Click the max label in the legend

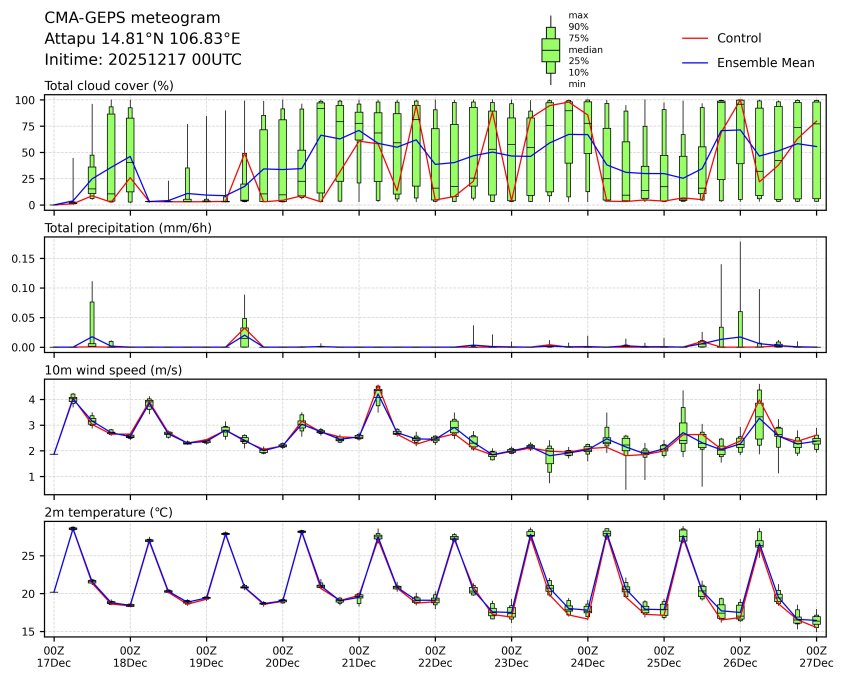tap(577, 15)
